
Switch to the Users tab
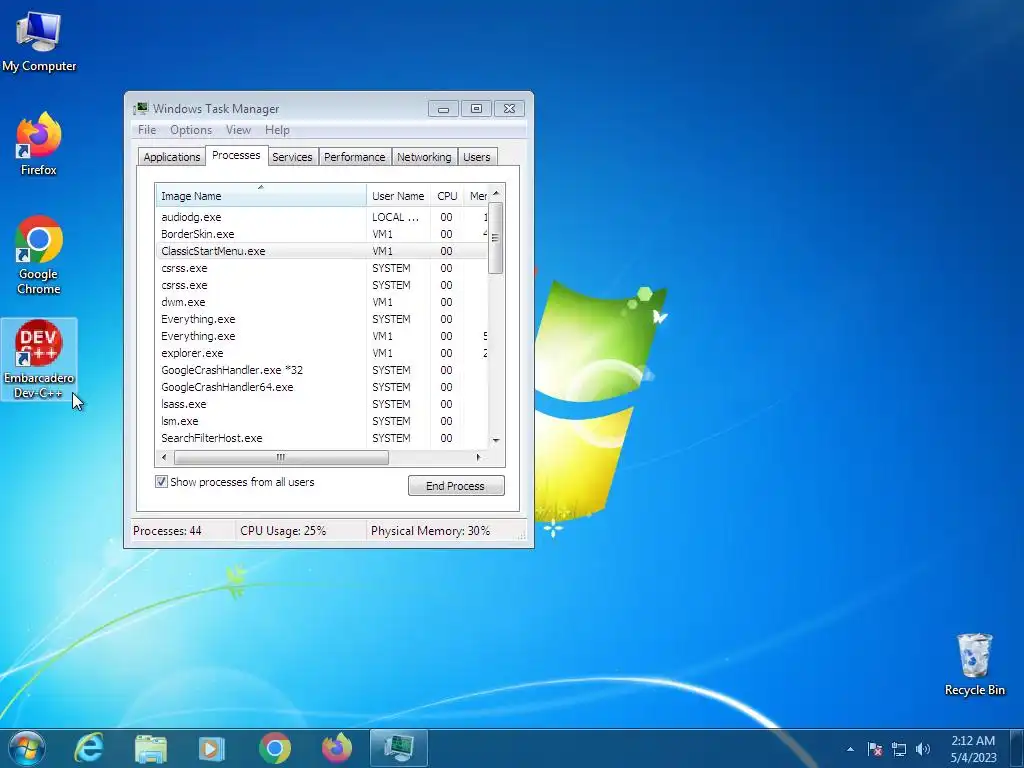click(x=477, y=157)
